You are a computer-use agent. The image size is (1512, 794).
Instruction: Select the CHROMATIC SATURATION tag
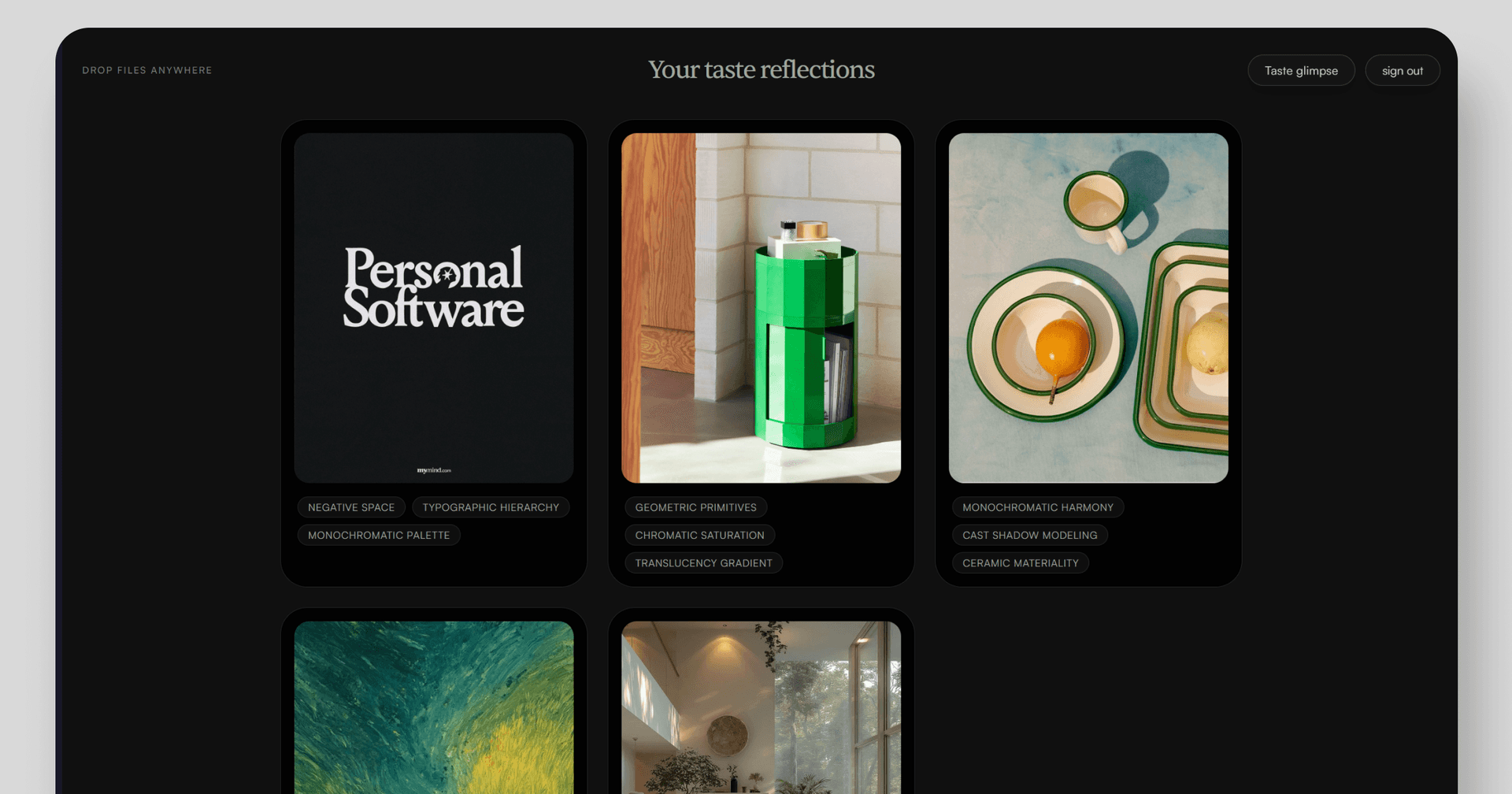pyautogui.click(x=700, y=535)
